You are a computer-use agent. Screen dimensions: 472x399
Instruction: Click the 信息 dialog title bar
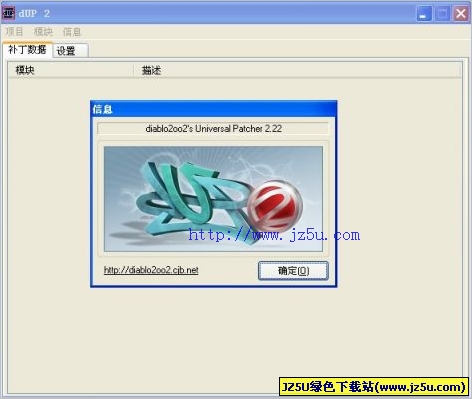pyautogui.click(x=213, y=109)
